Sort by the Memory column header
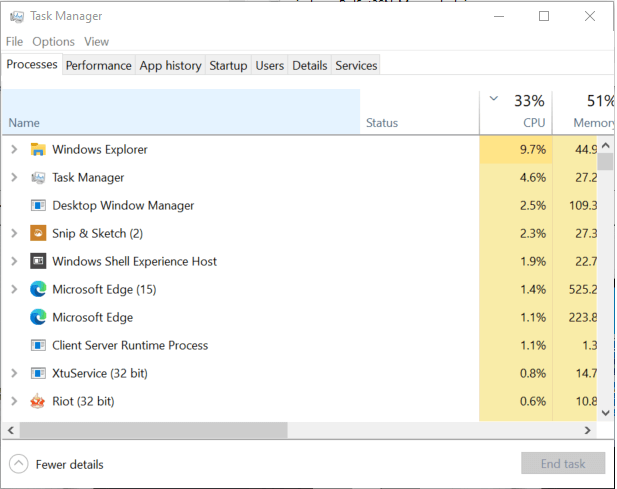Image resolution: width=617 pixels, height=489 pixels. [x=584, y=112]
